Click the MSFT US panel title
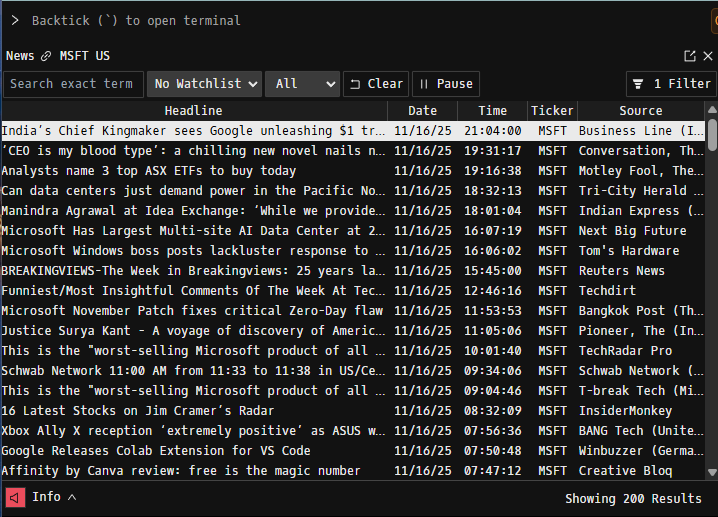 85,56
